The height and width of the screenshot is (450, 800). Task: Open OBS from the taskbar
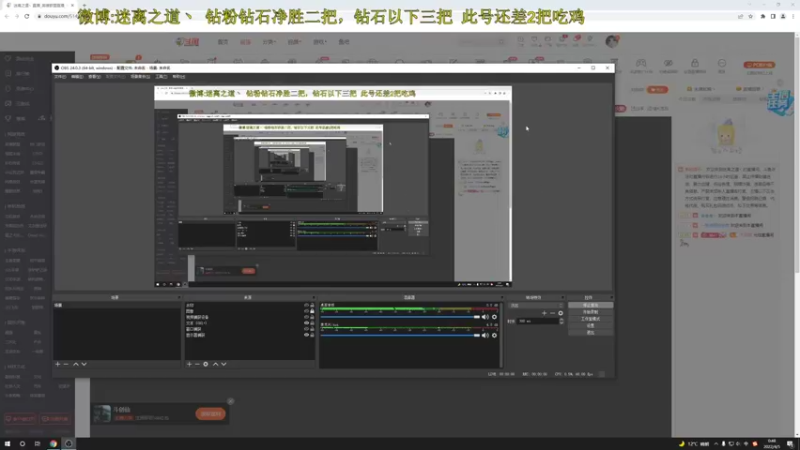click(68, 444)
